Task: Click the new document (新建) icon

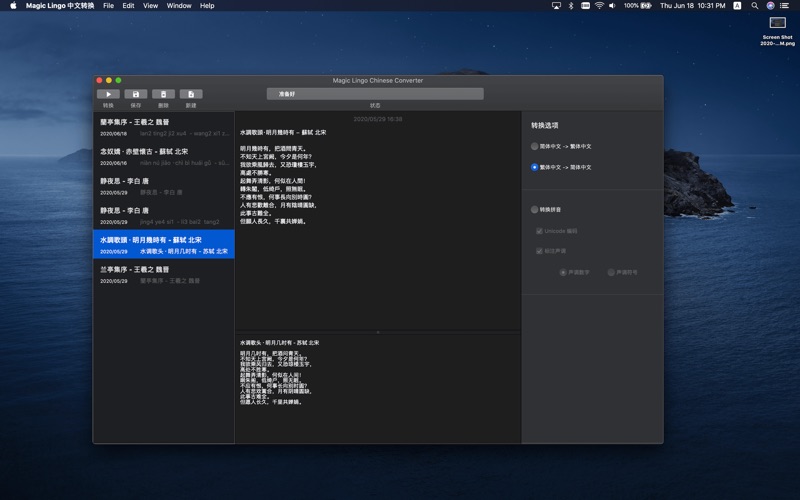Action: [x=191, y=94]
